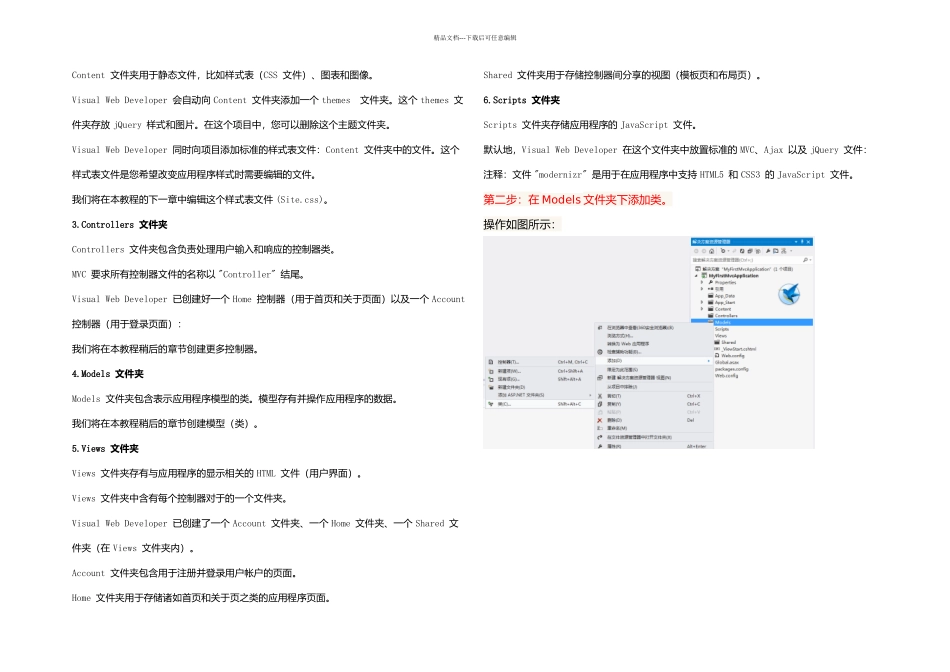Expand the Add ASP.NET Folder submenu
This screenshot has height=672, width=950.
click(540, 395)
